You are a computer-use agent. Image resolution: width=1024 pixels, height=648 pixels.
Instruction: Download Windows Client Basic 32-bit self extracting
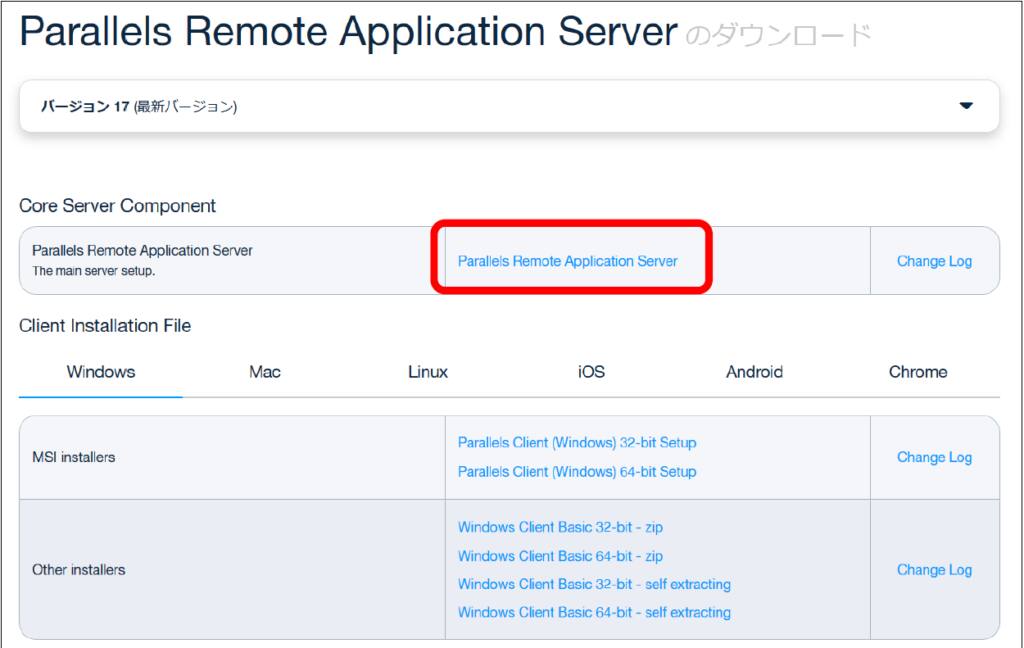(594, 584)
